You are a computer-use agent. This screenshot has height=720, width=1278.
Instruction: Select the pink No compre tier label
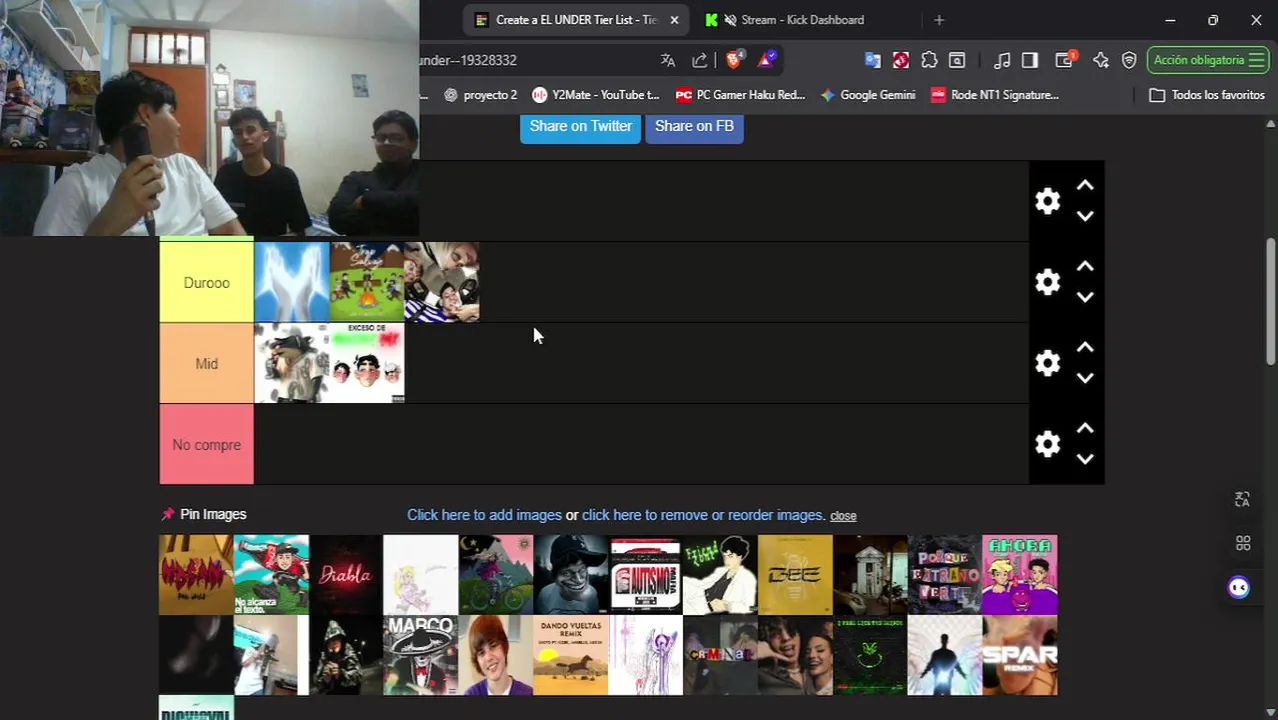pyautogui.click(x=207, y=444)
